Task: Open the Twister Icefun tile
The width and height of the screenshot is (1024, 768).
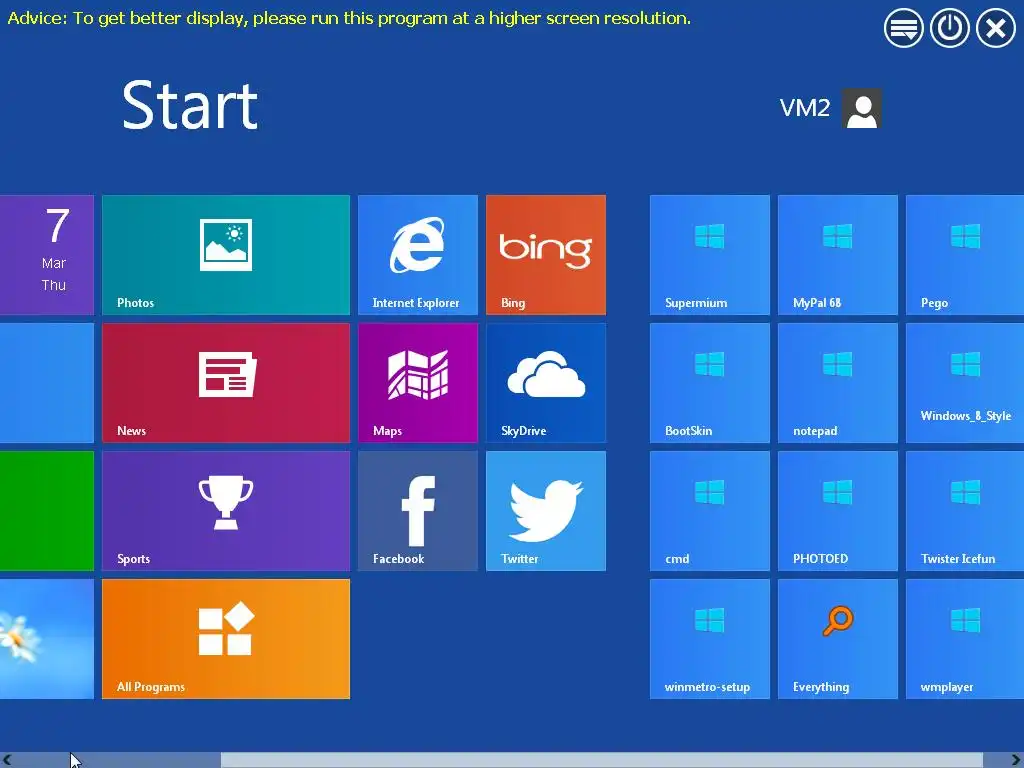Action: click(x=965, y=511)
